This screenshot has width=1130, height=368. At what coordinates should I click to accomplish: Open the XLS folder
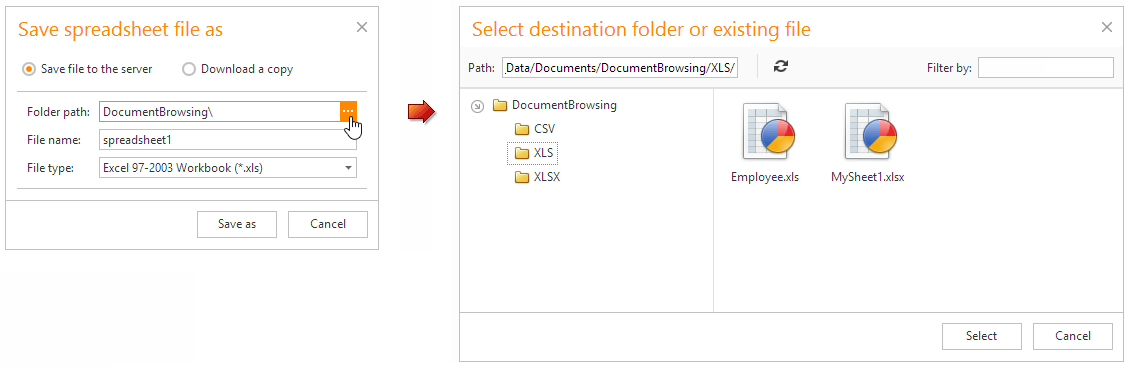coord(533,153)
